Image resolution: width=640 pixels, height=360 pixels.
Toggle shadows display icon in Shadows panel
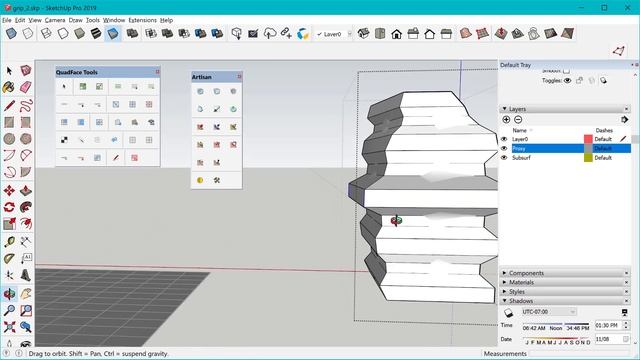click(508, 313)
